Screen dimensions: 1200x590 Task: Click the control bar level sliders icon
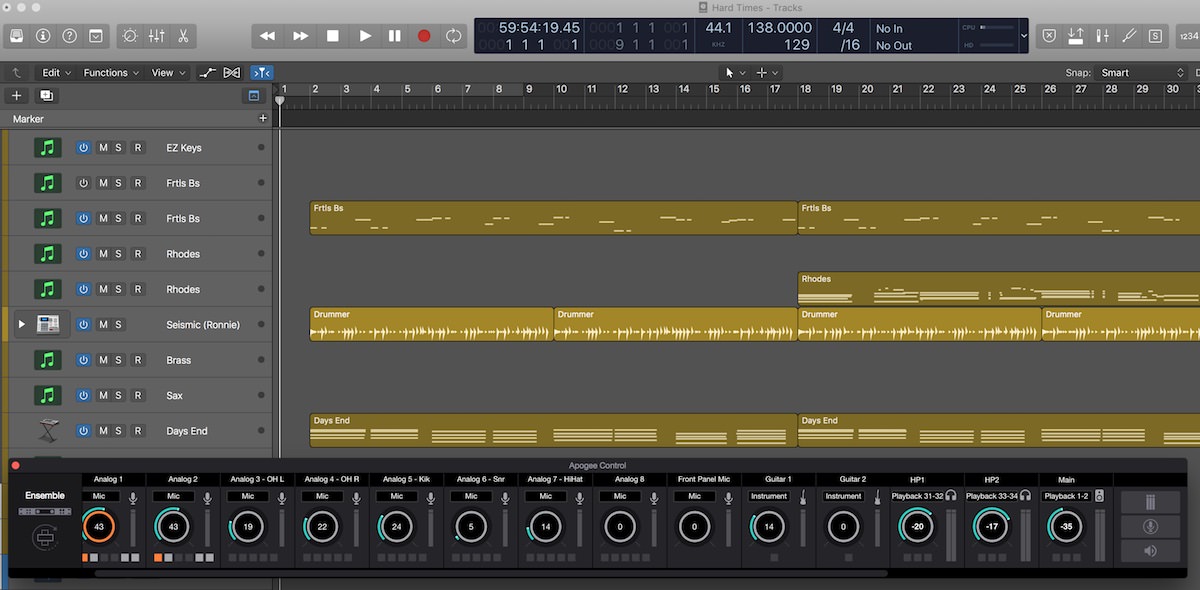pos(1102,36)
